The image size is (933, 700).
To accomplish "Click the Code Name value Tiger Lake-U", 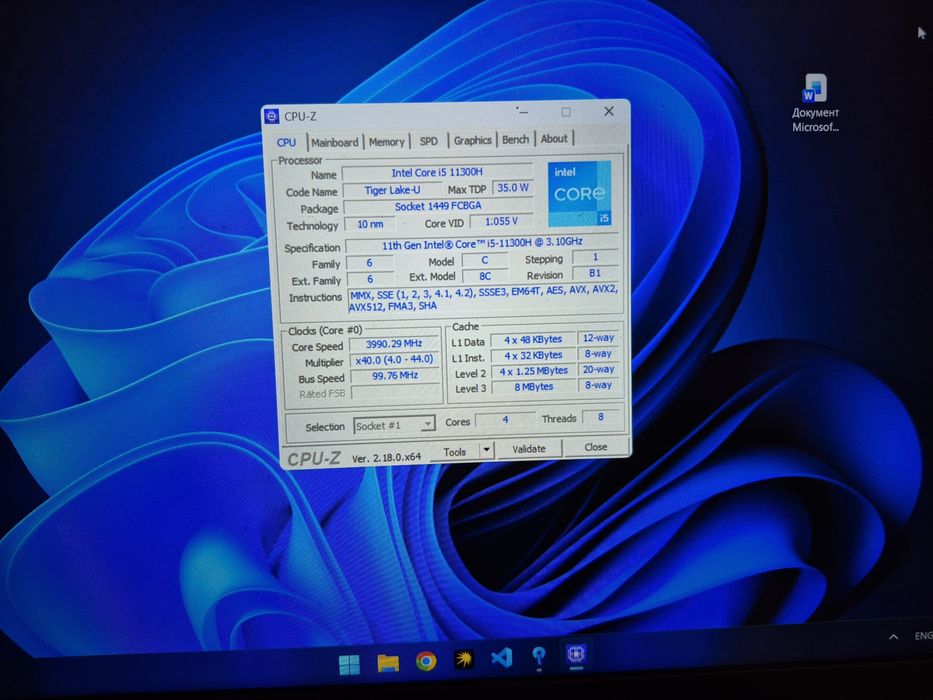I will [392, 190].
